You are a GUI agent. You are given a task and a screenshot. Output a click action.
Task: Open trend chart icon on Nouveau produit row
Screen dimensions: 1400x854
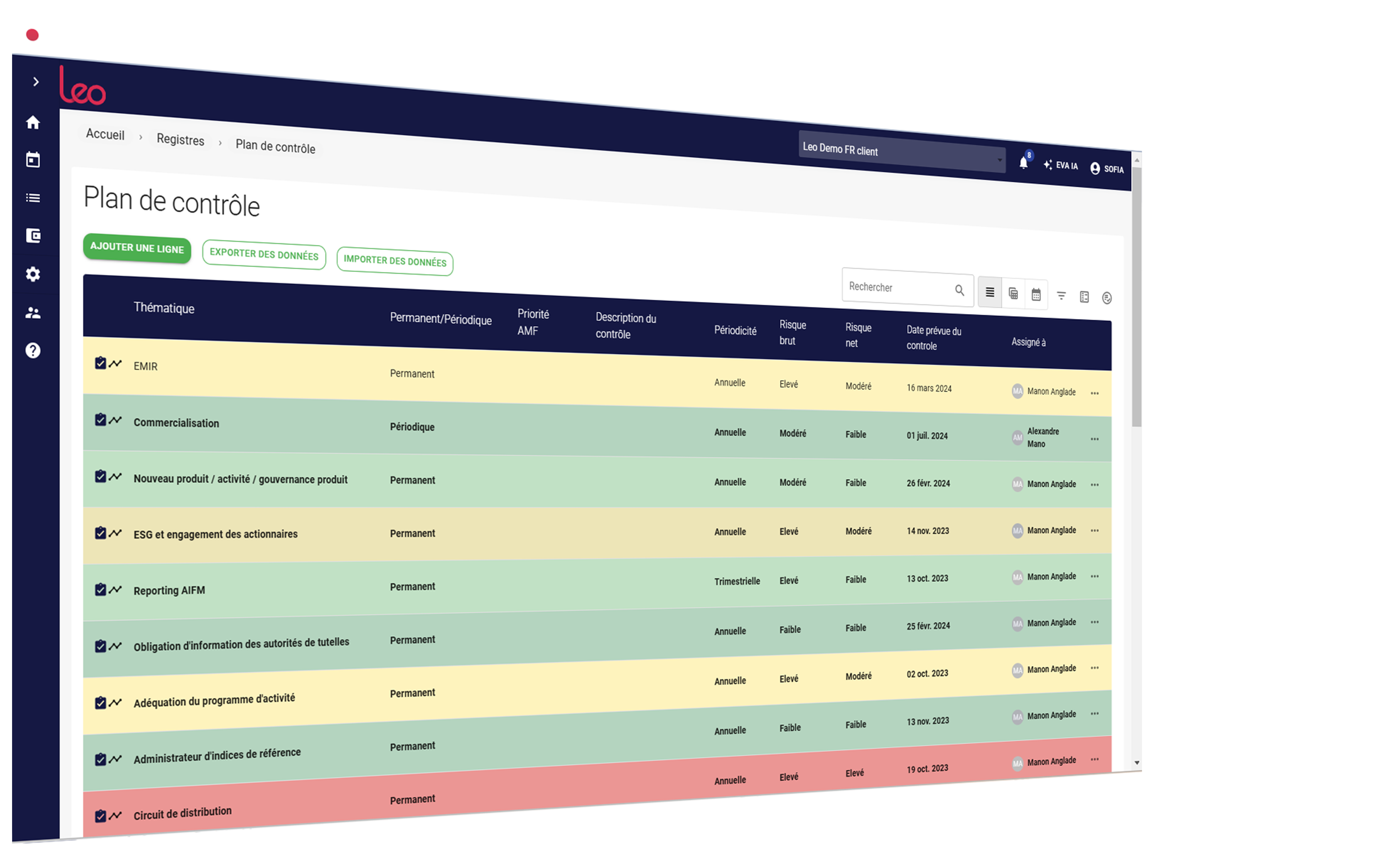coord(115,476)
